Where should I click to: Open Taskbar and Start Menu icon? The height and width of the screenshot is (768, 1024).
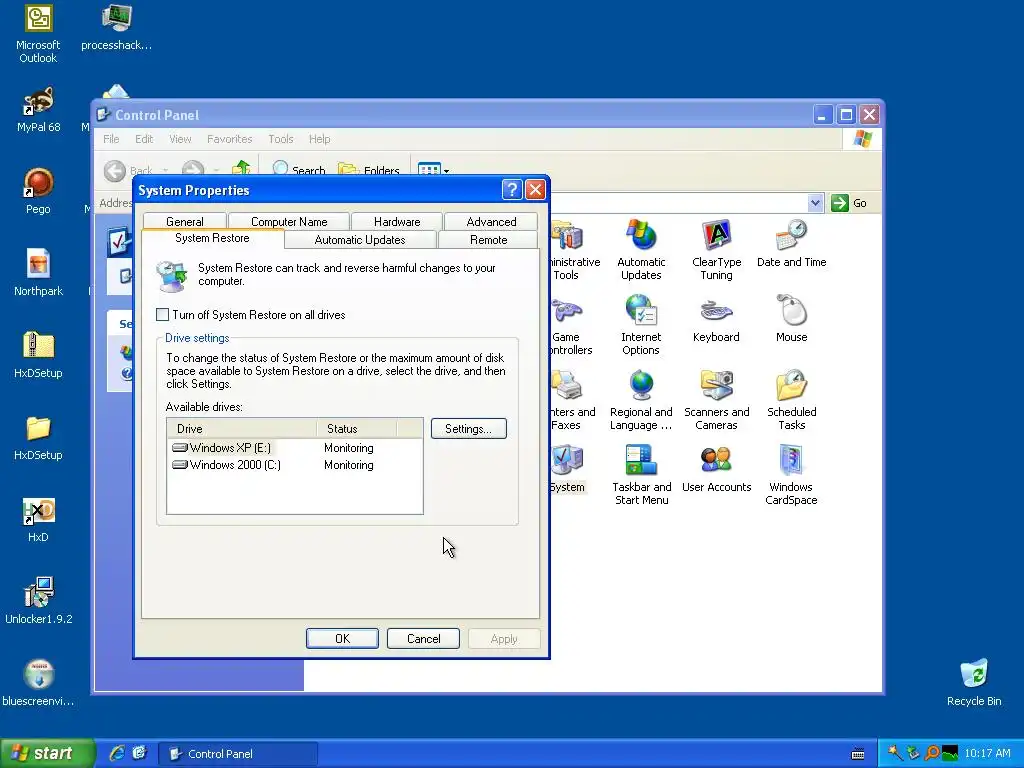641,475
